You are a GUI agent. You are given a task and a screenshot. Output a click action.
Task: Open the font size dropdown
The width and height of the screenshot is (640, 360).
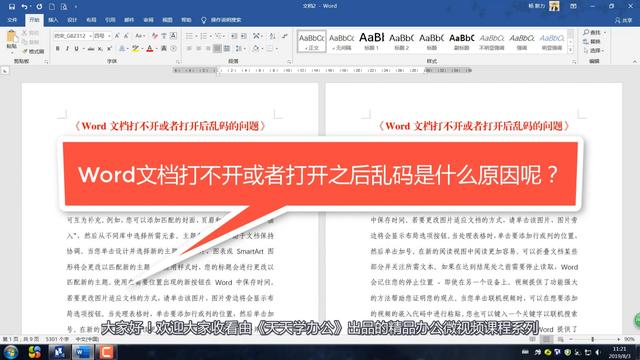tap(109, 36)
